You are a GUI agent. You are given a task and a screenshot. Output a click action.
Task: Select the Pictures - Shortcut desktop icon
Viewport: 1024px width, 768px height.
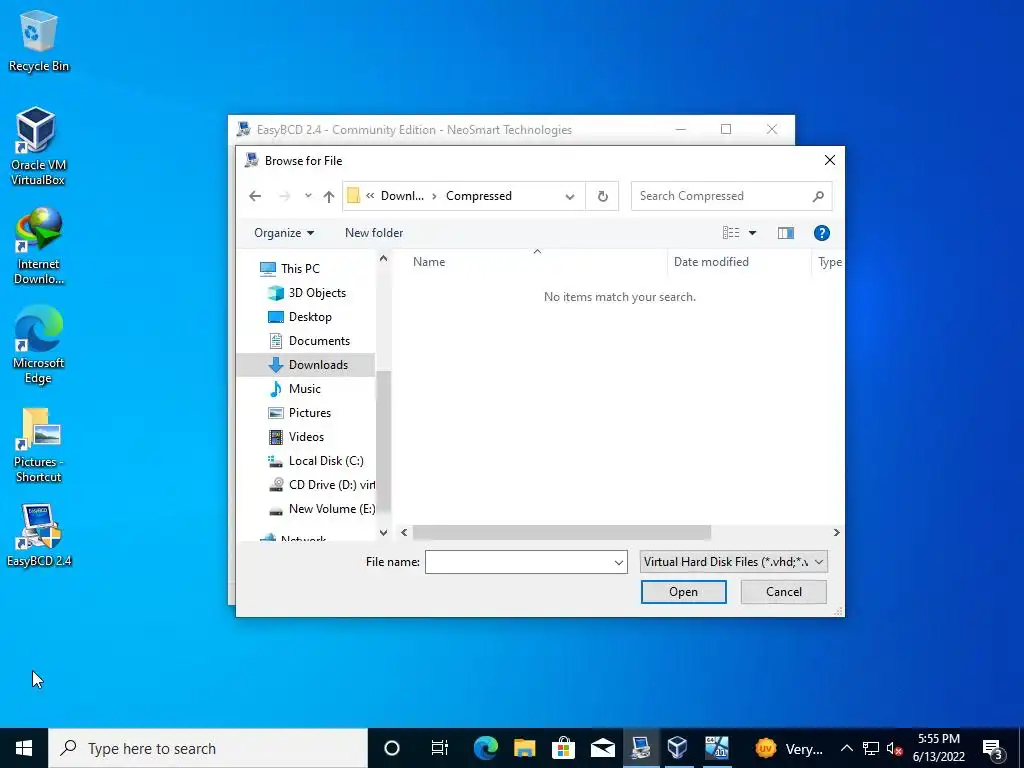click(x=39, y=445)
